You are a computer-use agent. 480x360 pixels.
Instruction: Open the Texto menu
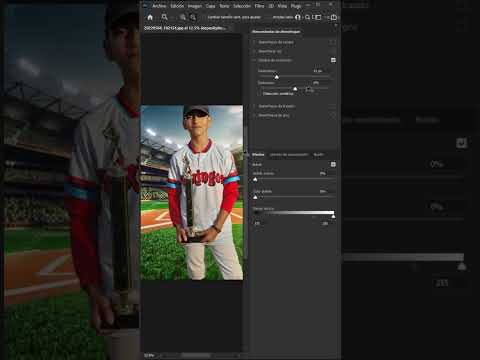click(x=224, y=6)
